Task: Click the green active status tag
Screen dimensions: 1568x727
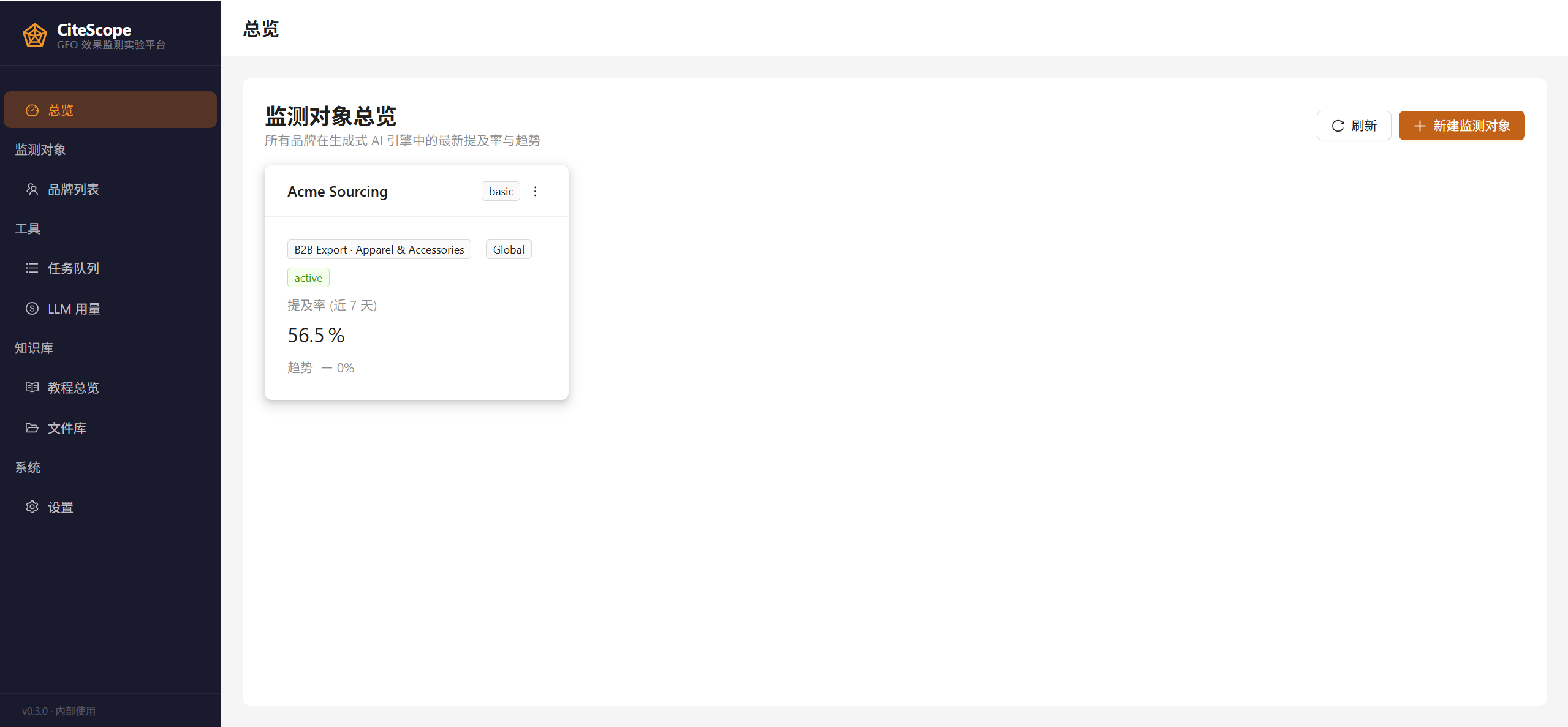Action: click(x=308, y=278)
